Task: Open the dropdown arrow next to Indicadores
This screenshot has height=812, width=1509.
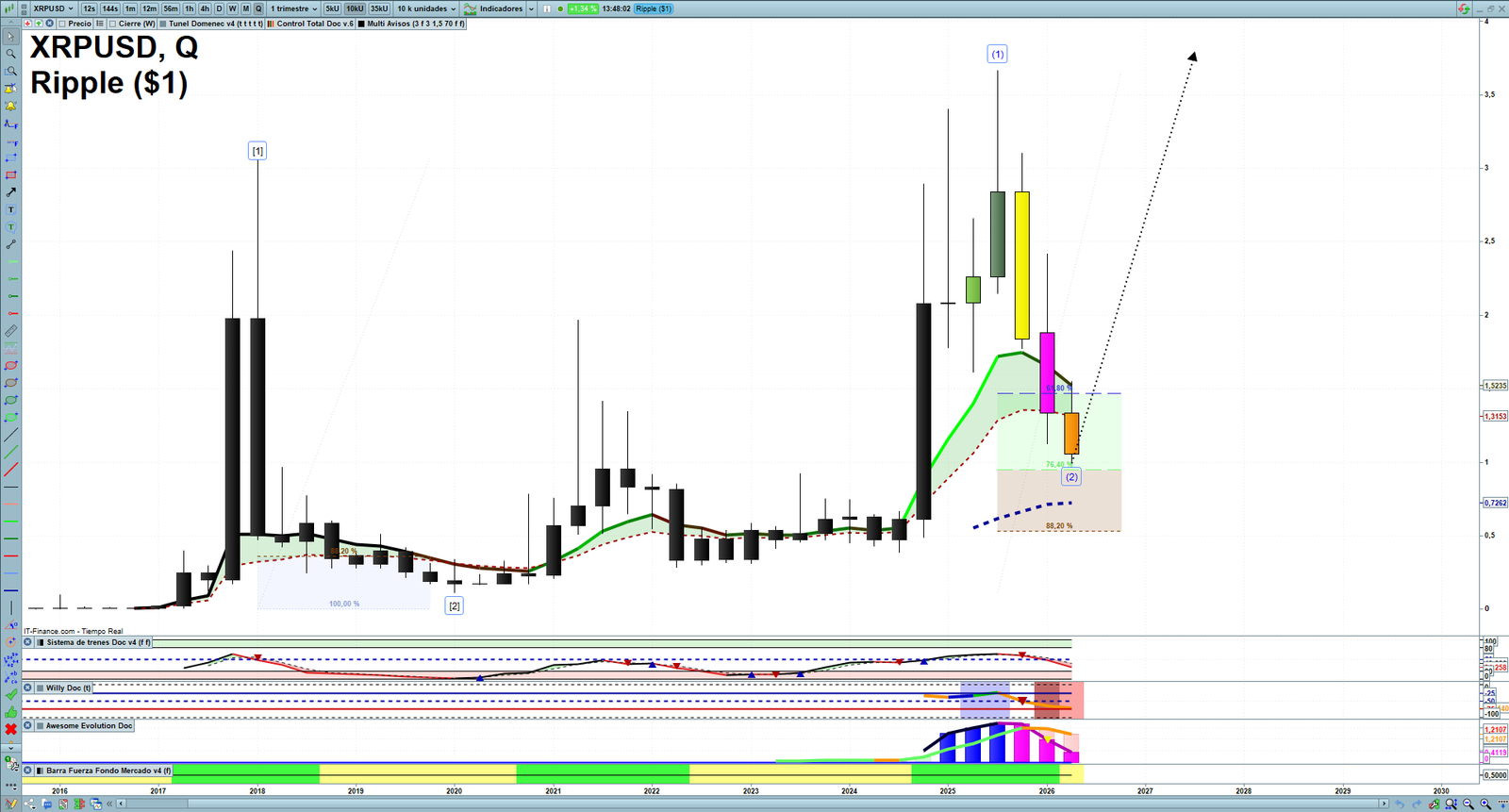Action: [x=531, y=8]
